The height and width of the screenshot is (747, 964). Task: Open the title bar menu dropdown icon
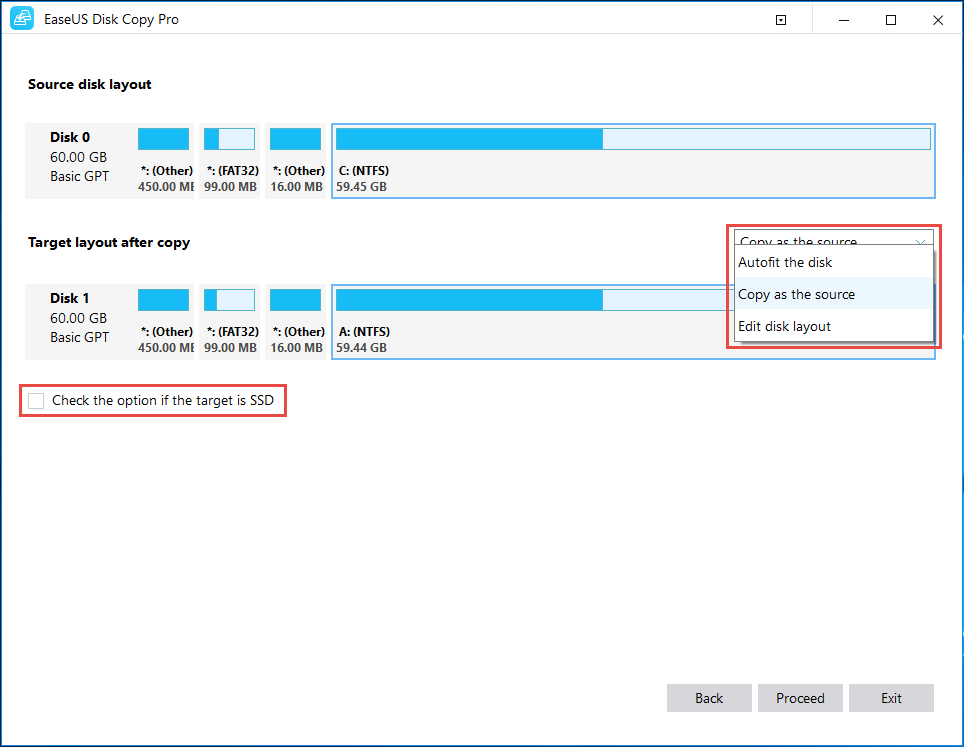(781, 20)
